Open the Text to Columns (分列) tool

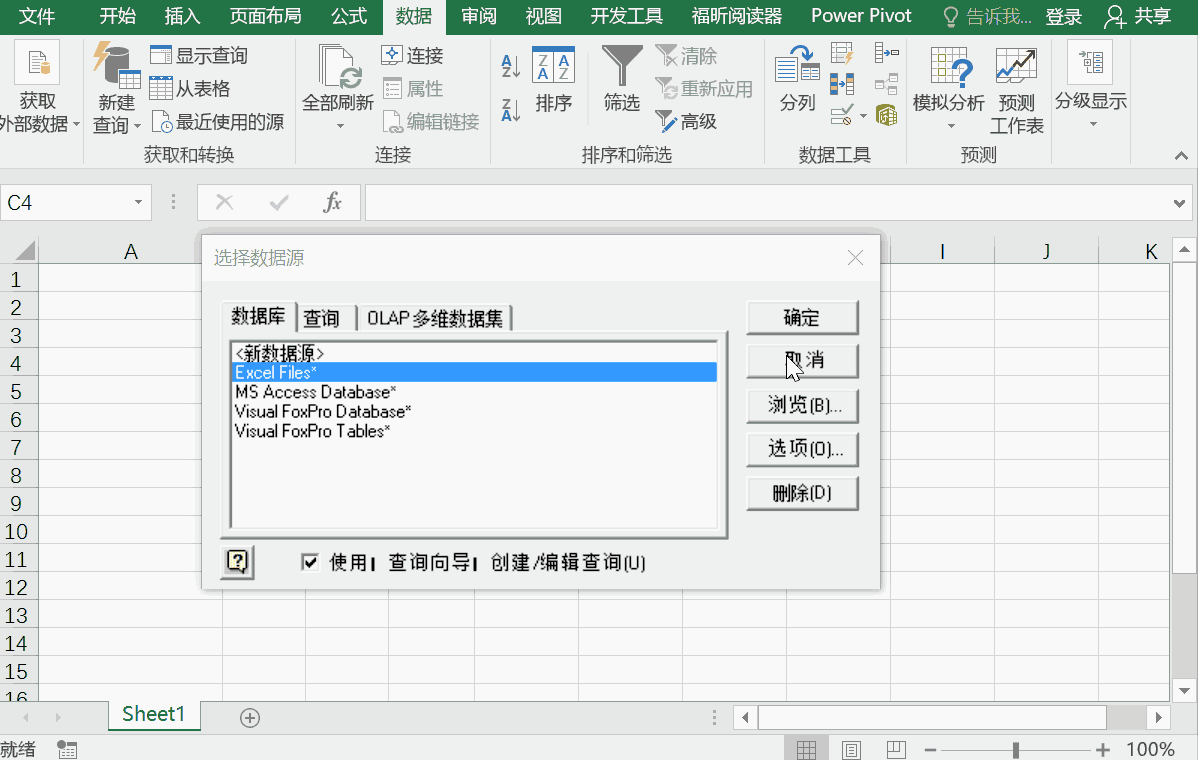797,78
